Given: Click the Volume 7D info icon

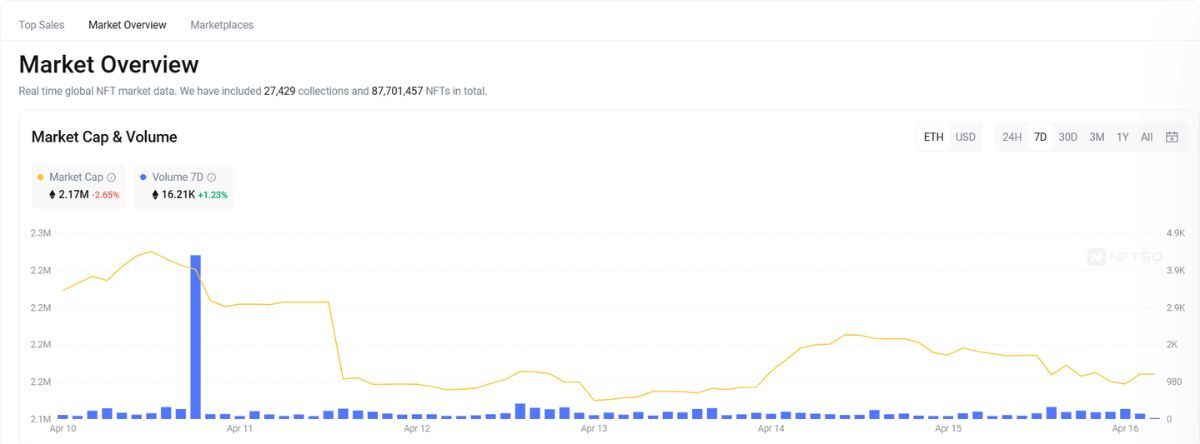Looking at the screenshot, I should (x=211, y=177).
